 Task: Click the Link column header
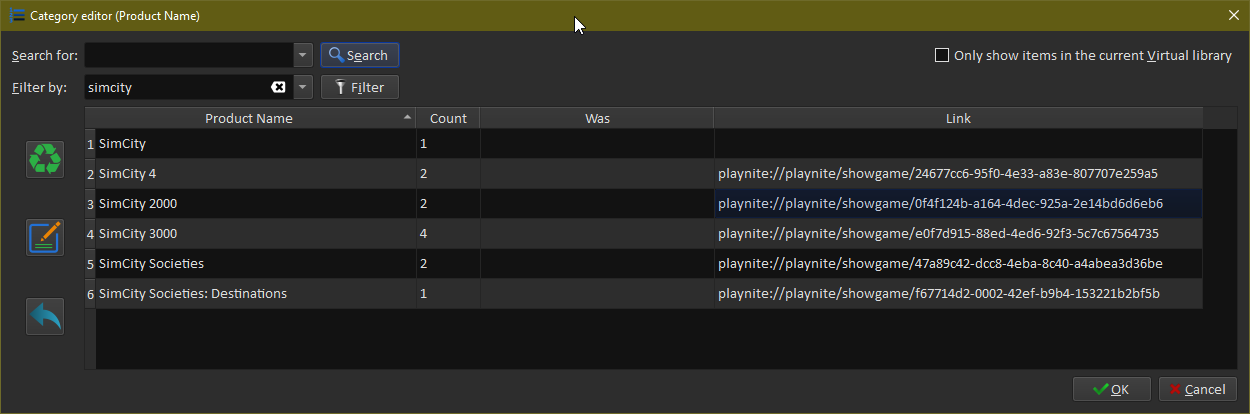(957, 118)
